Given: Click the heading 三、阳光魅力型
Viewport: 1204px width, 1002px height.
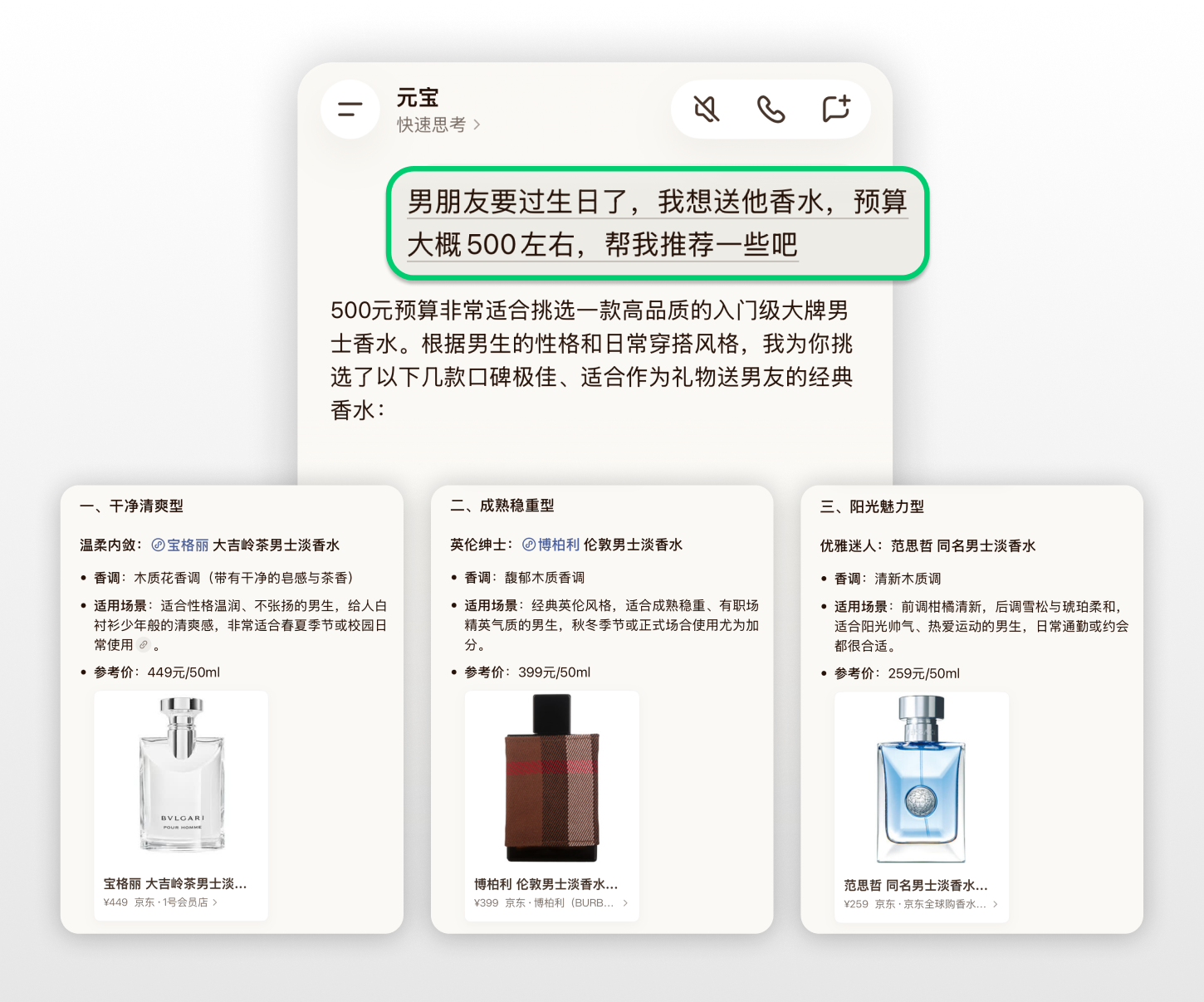Looking at the screenshot, I should [872, 506].
